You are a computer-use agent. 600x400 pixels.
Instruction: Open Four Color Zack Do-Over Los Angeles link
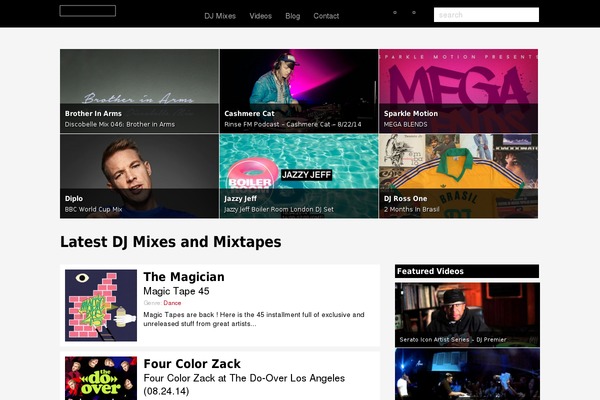244,385
